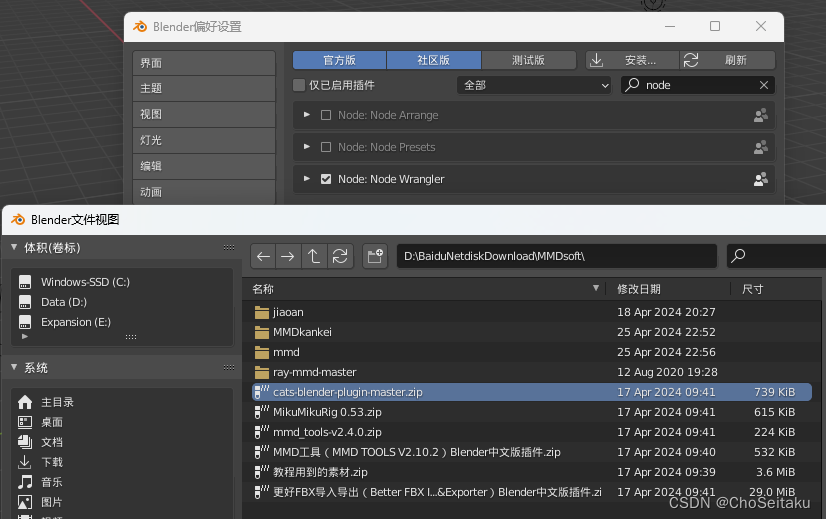Enable the Node Arrange addon checkbox
The height and width of the screenshot is (519, 826).
[x=326, y=115]
